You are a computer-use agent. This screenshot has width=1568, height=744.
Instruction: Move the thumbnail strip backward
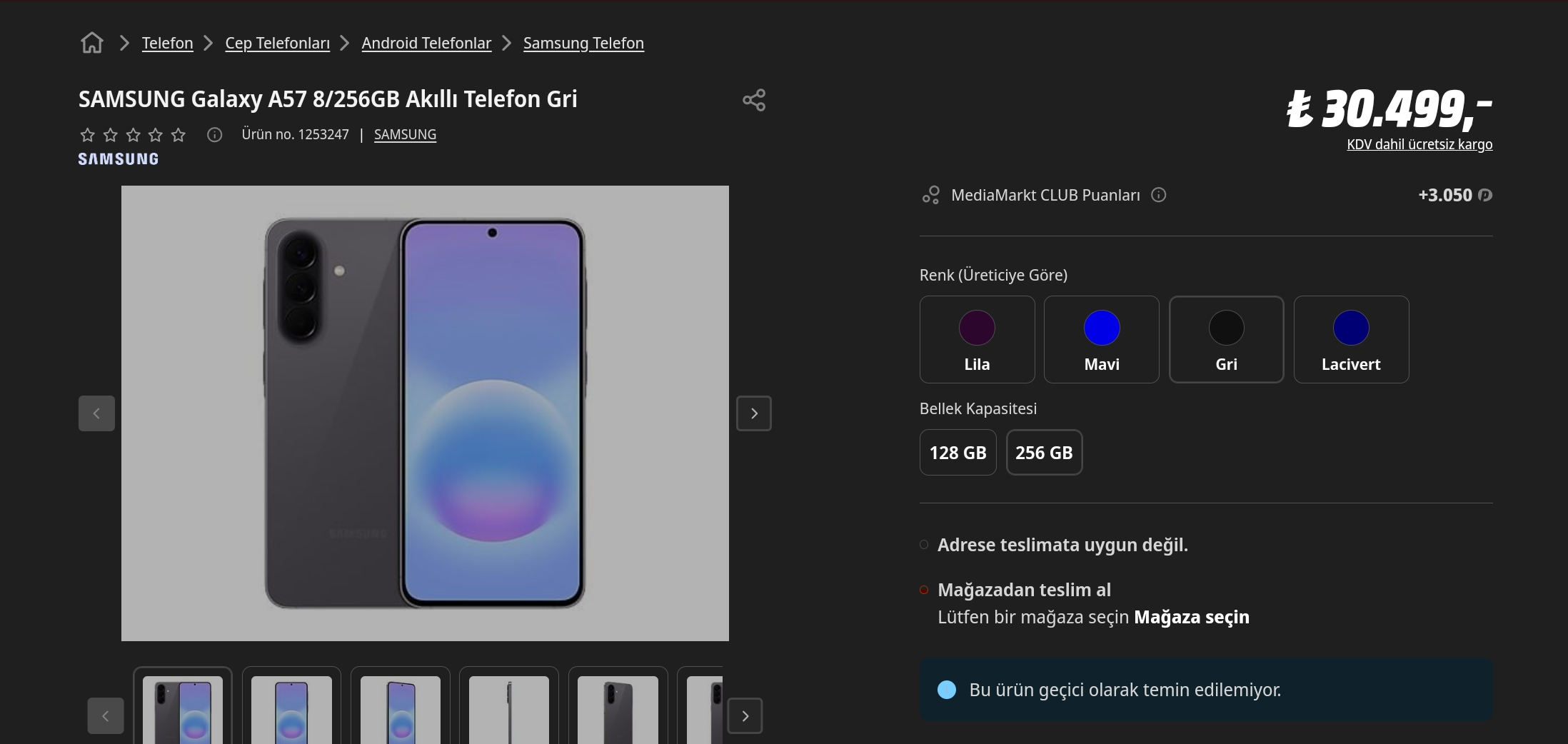(x=106, y=716)
